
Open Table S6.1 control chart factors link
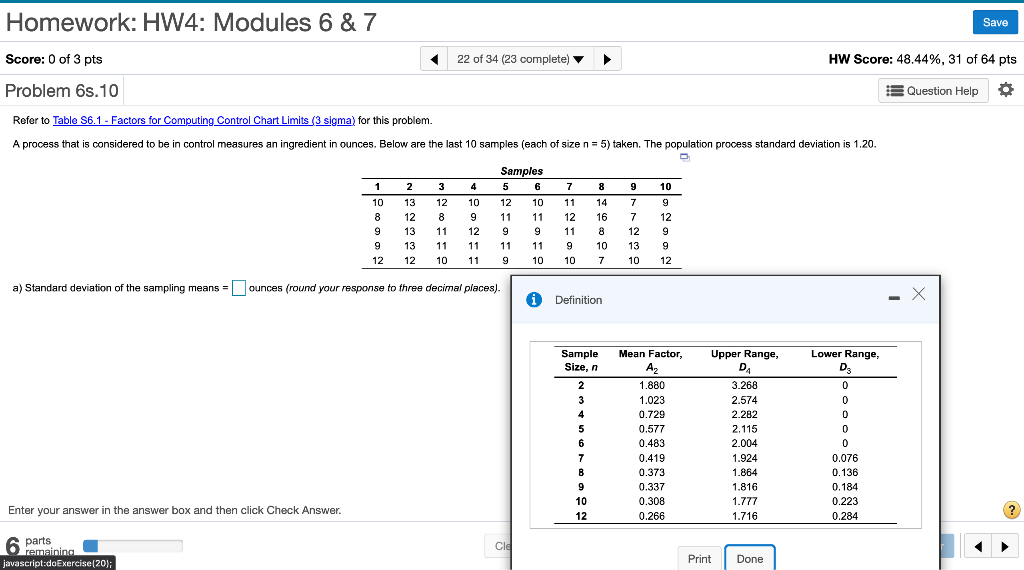(x=204, y=120)
